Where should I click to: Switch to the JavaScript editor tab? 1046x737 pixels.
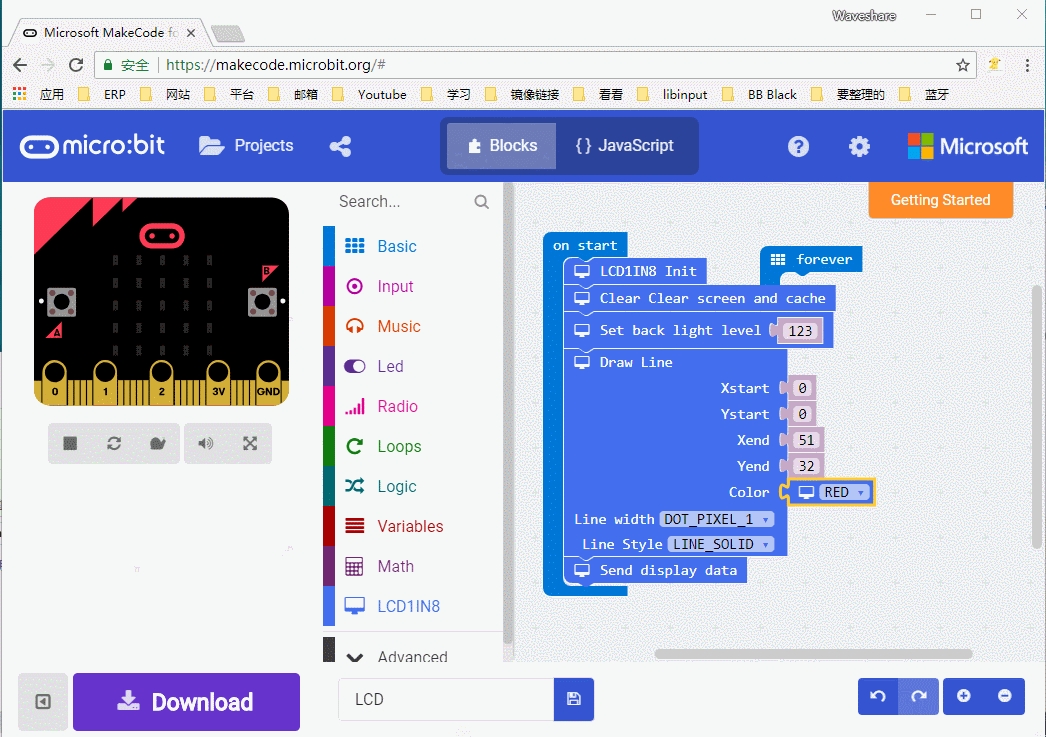tap(624, 146)
